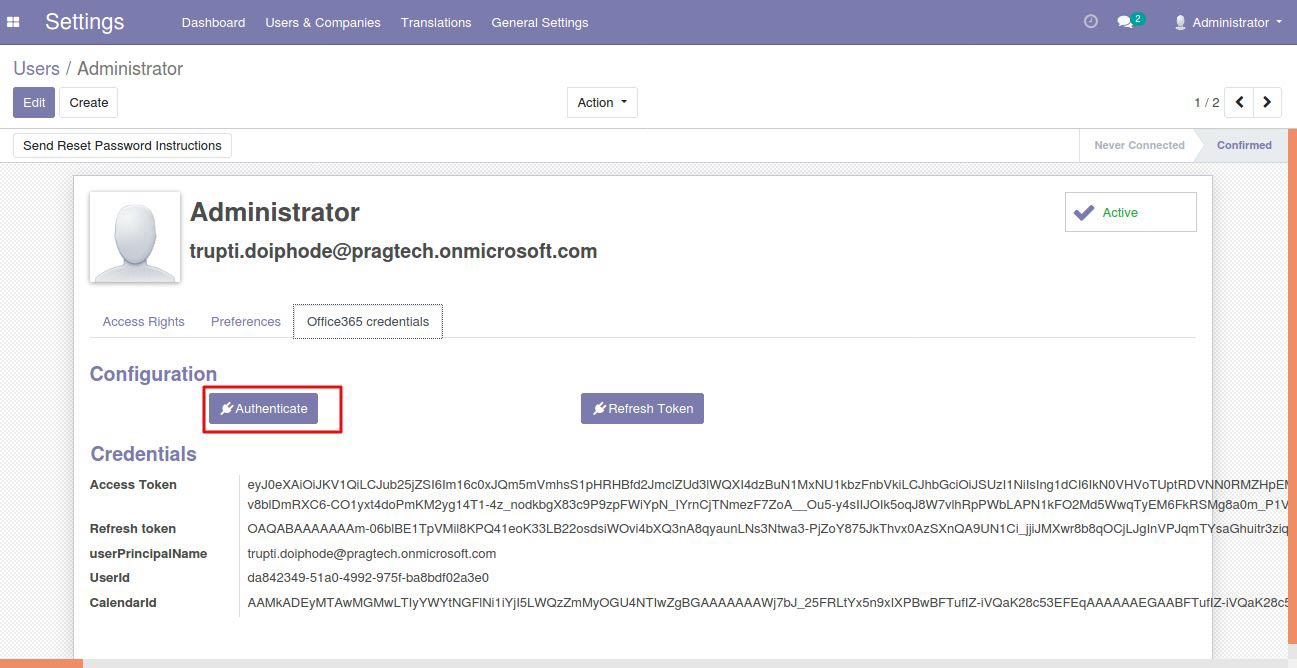
Task: Open the Translations menu
Action: click(x=436, y=22)
